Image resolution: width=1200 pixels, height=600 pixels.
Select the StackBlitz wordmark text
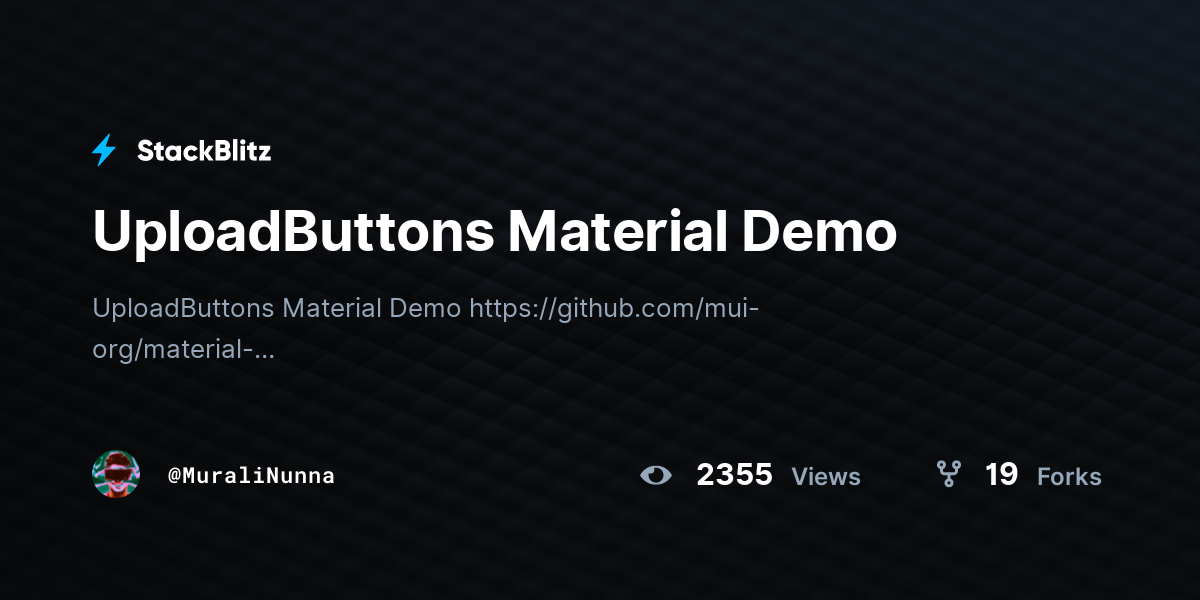204,151
